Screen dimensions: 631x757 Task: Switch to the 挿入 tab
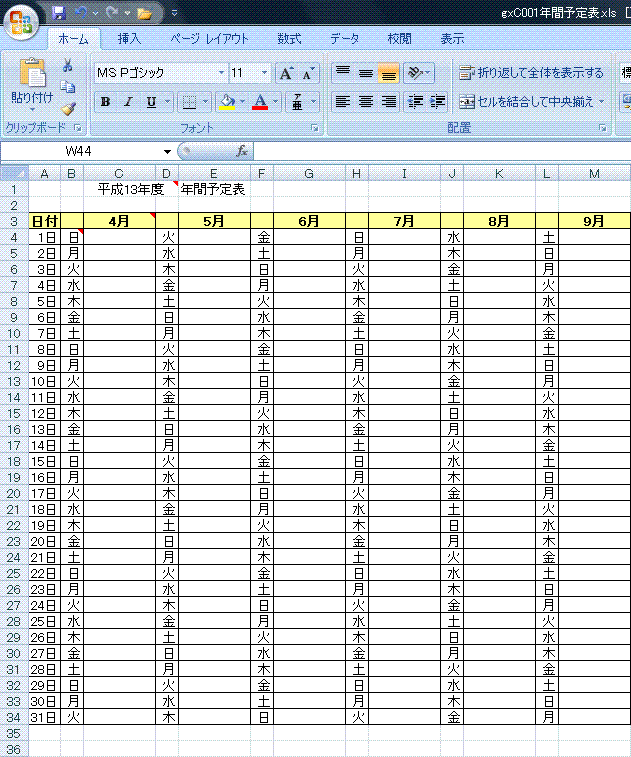[129, 39]
